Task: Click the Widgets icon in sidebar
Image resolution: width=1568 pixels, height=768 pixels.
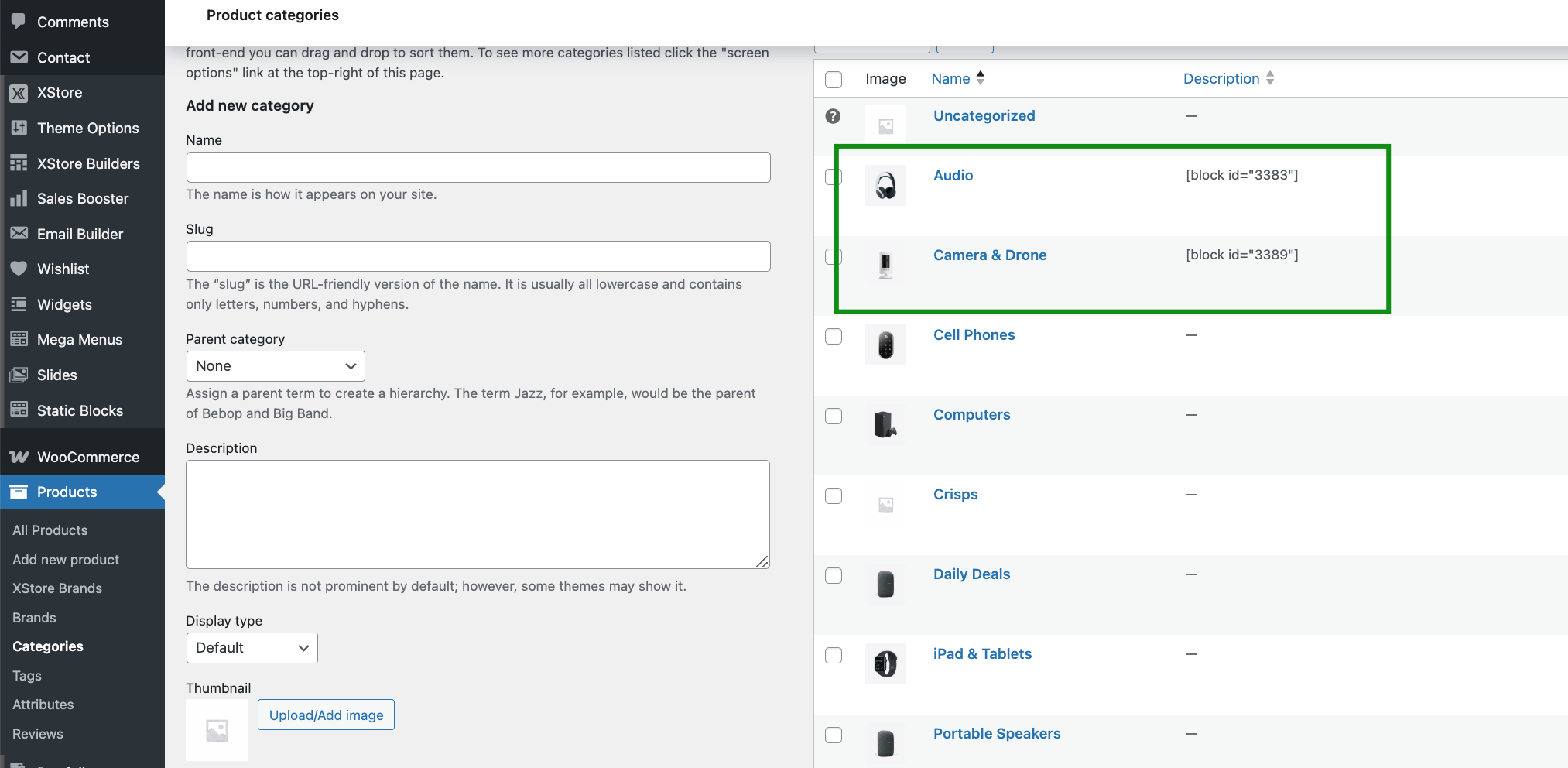Action: click(19, 304)
